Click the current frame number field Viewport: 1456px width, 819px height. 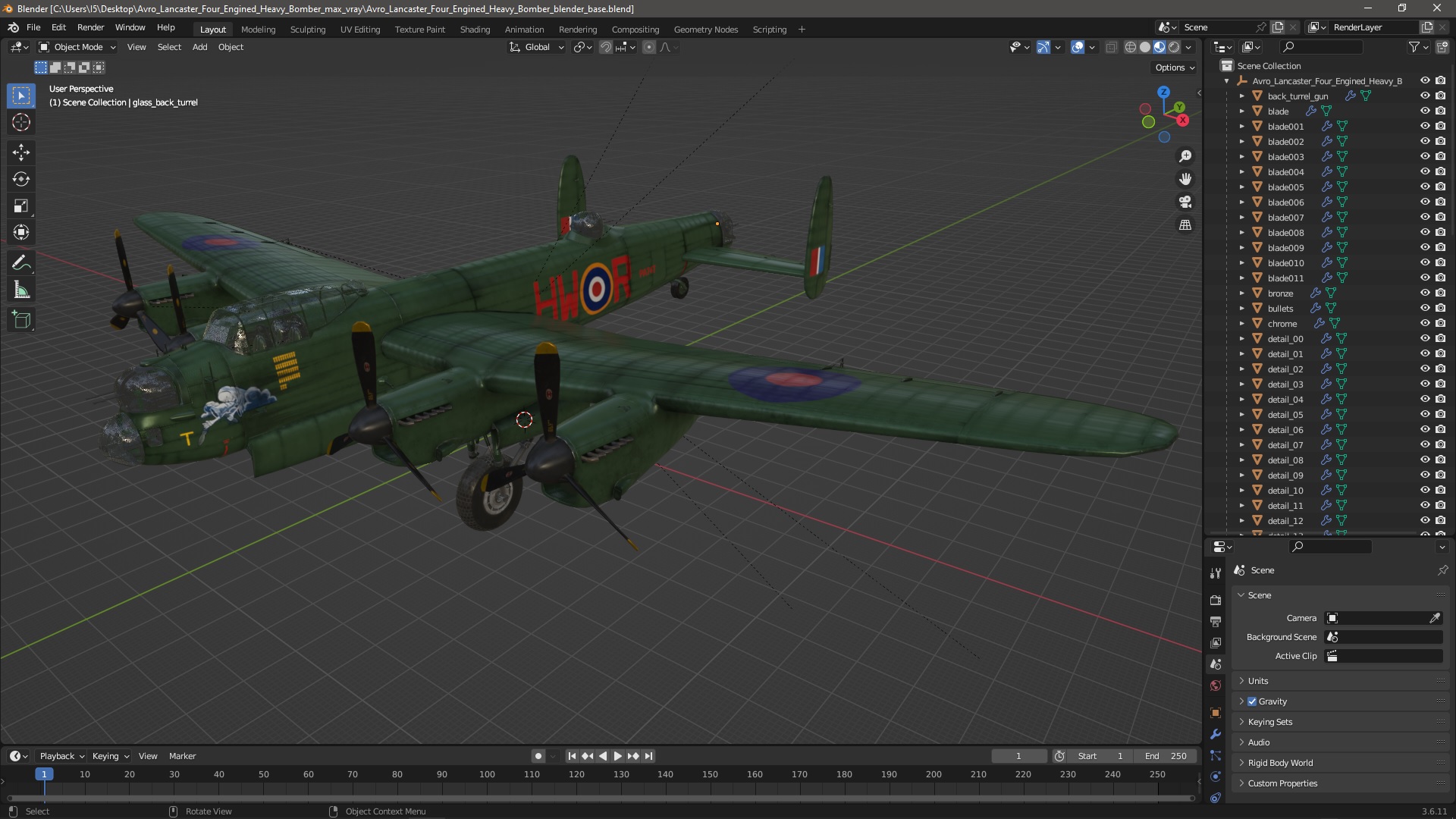coord(1018,756)
